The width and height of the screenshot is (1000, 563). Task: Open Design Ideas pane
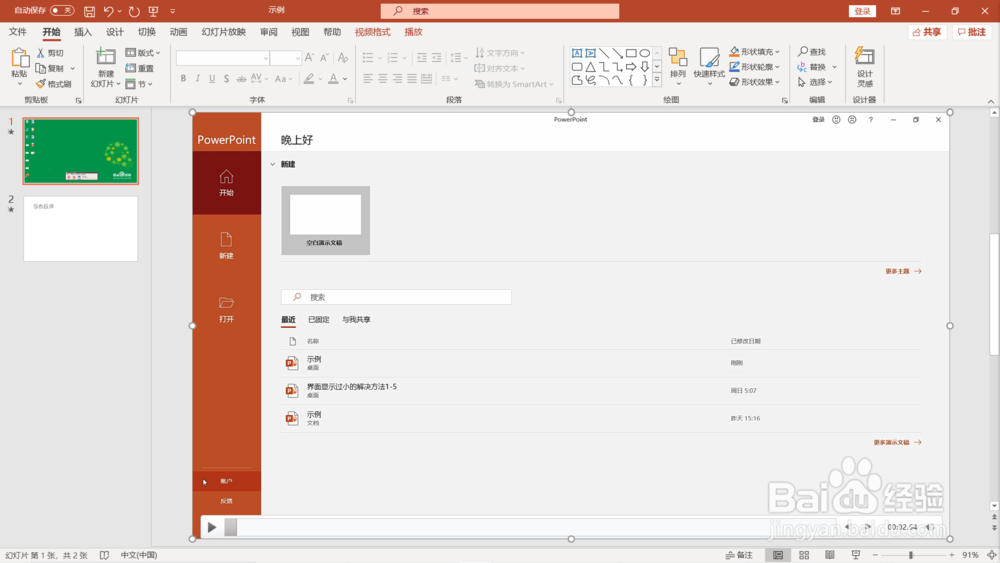865,66
